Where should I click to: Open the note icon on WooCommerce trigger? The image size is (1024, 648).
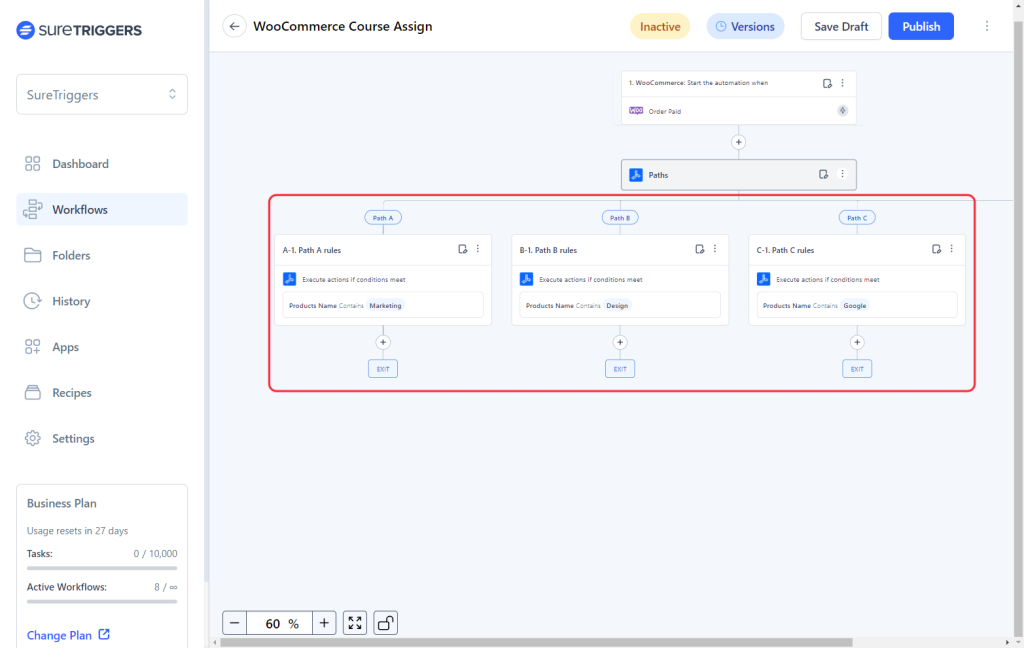point(827,83)
